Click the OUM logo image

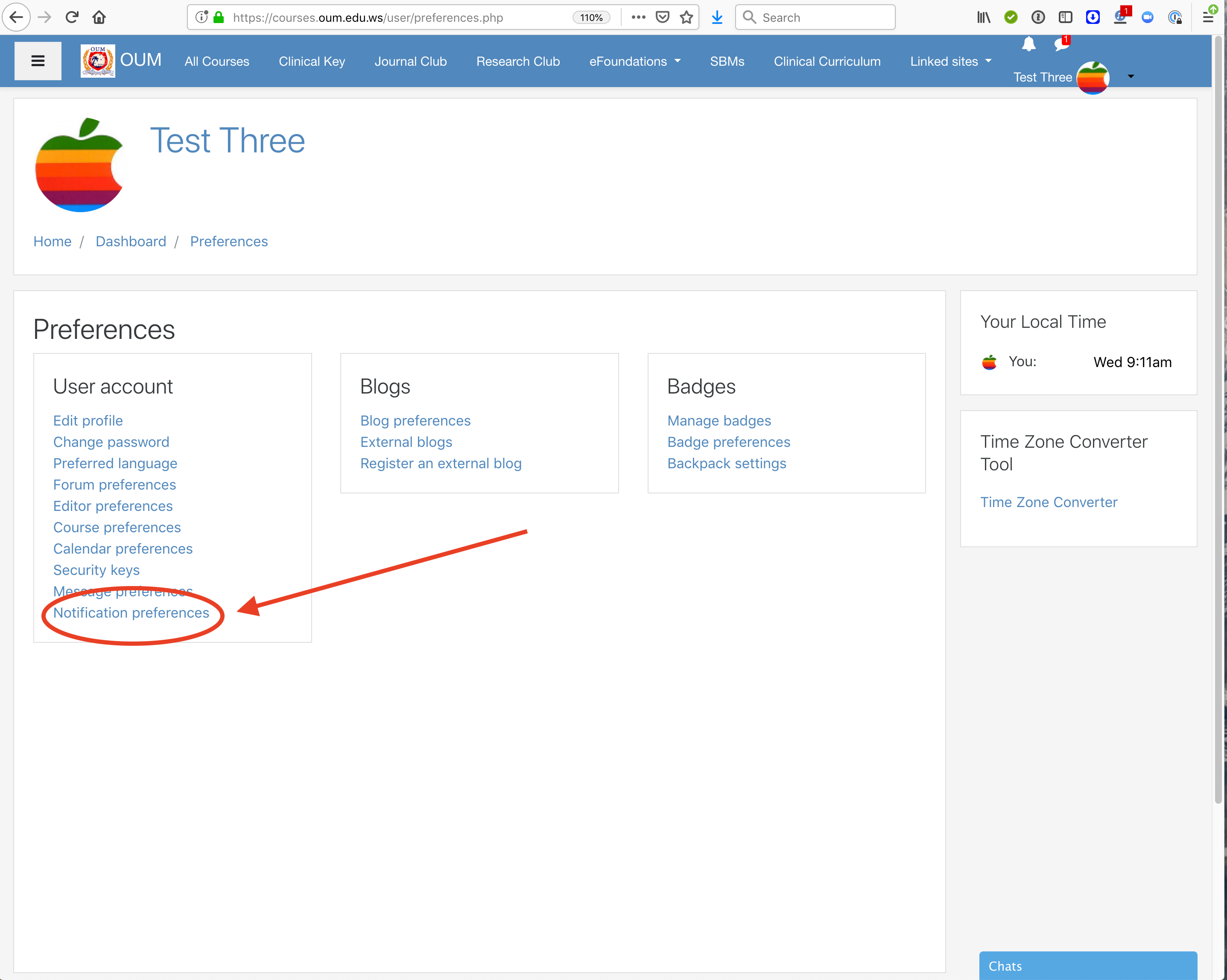98,61
